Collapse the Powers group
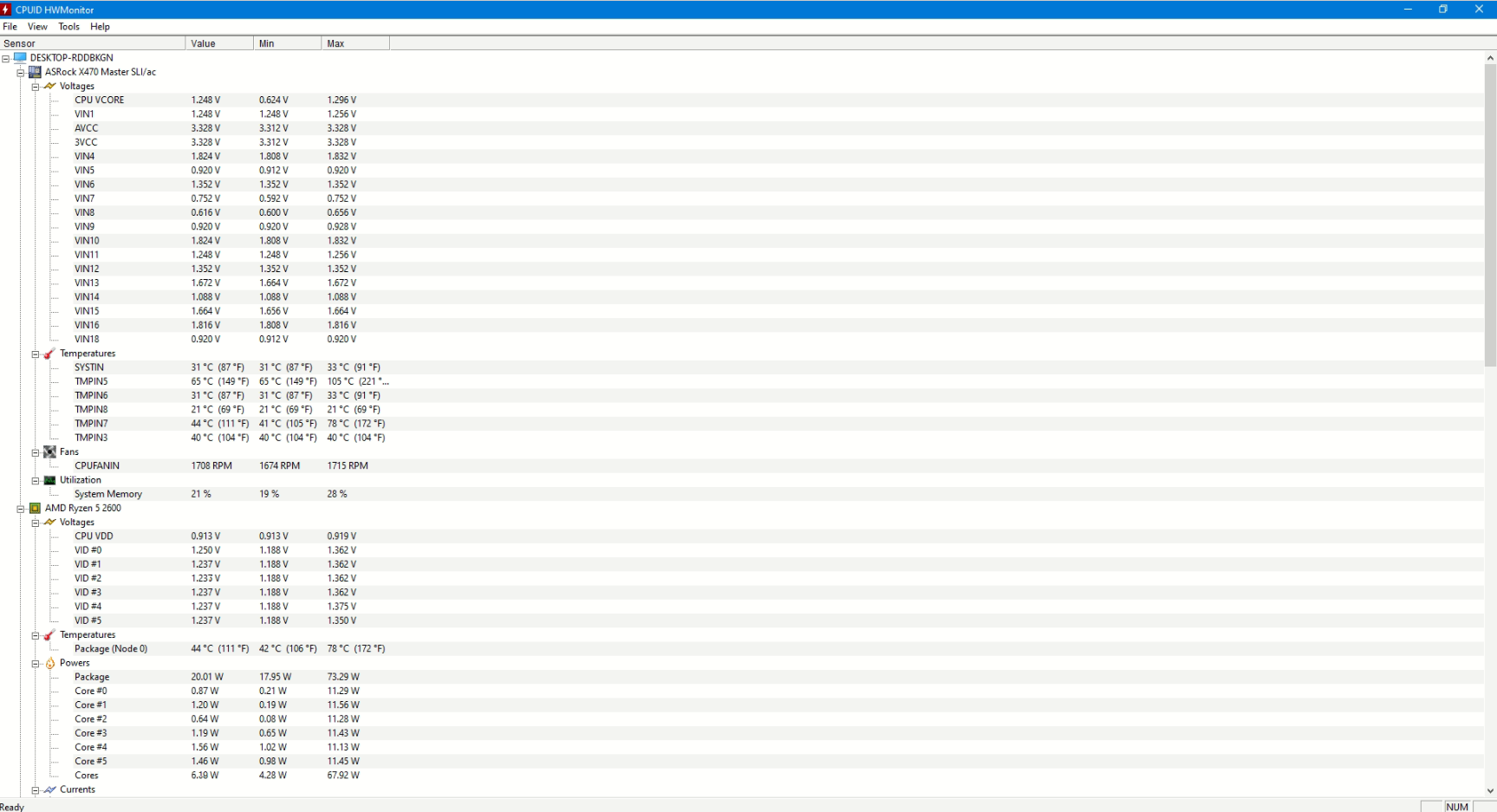This screenshot has width=1497, height=812. click(x=36, y=664)
